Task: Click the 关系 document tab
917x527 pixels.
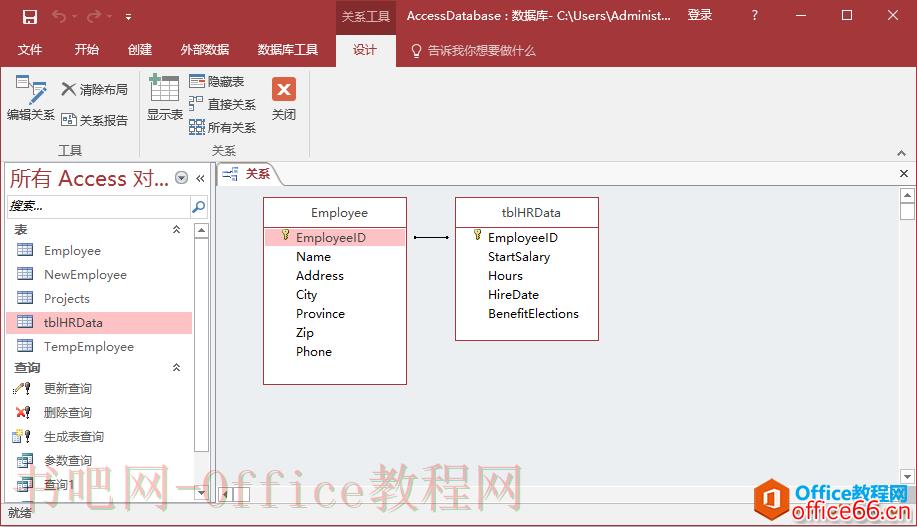Action: (248, 174)
